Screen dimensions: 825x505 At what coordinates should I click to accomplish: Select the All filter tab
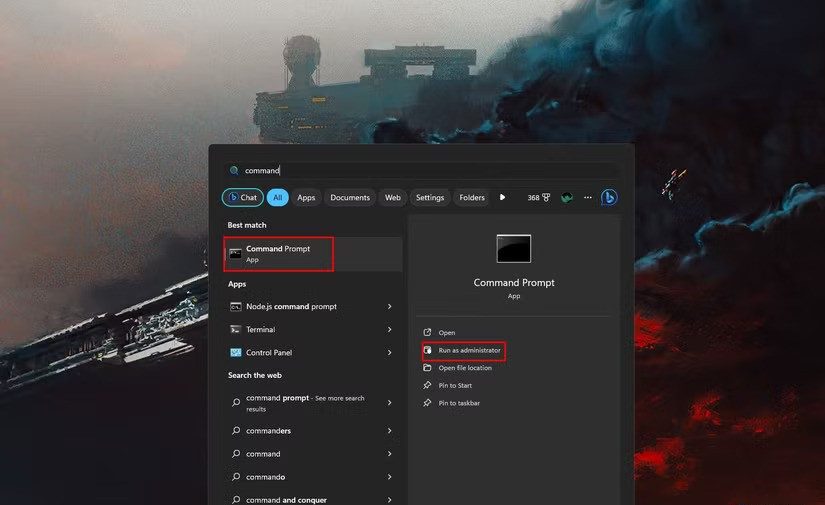click(278, 198)
